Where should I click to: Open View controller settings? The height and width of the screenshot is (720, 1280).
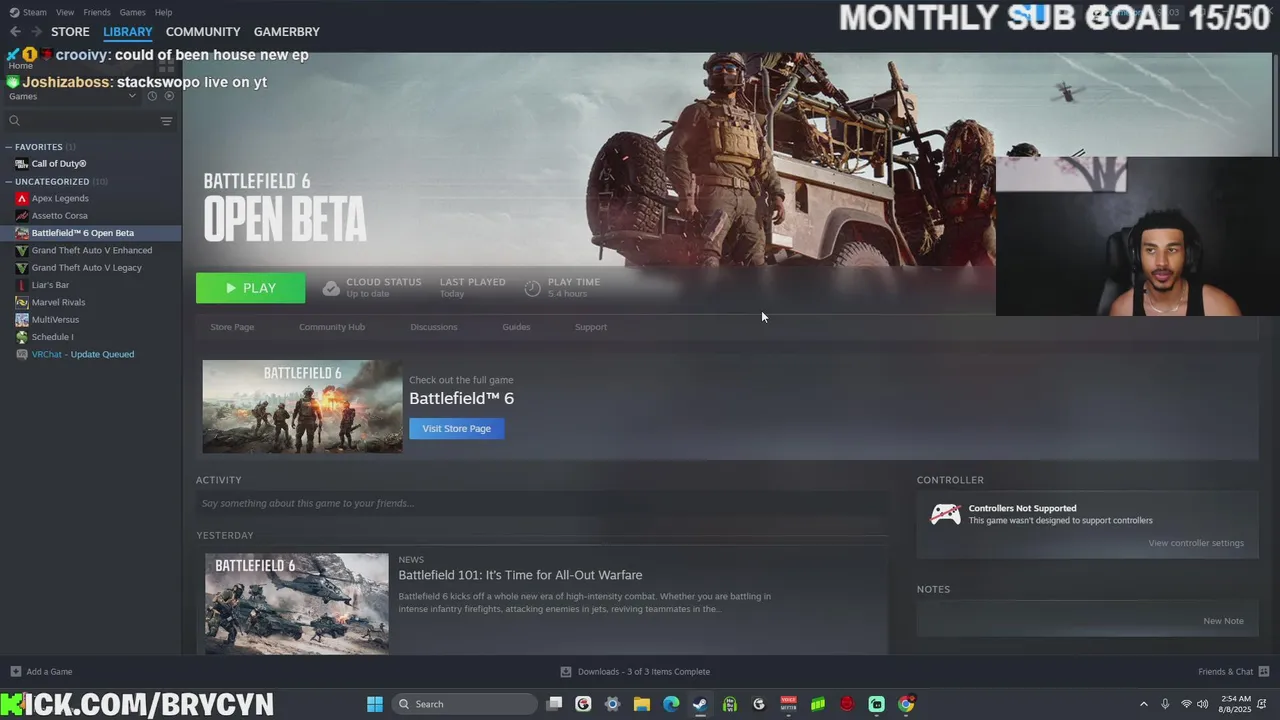pos(1196,543)
